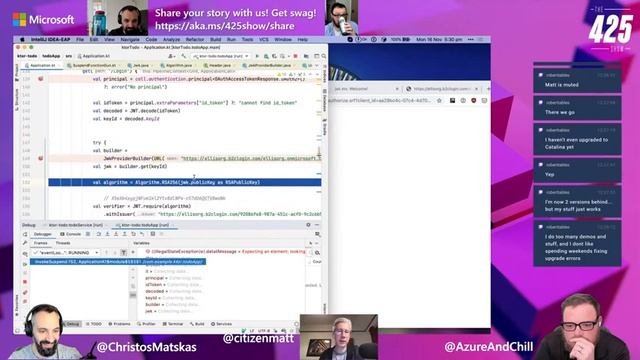
Task: Click the green Run button in the toolbar
Action: click(x=257, y=56)
